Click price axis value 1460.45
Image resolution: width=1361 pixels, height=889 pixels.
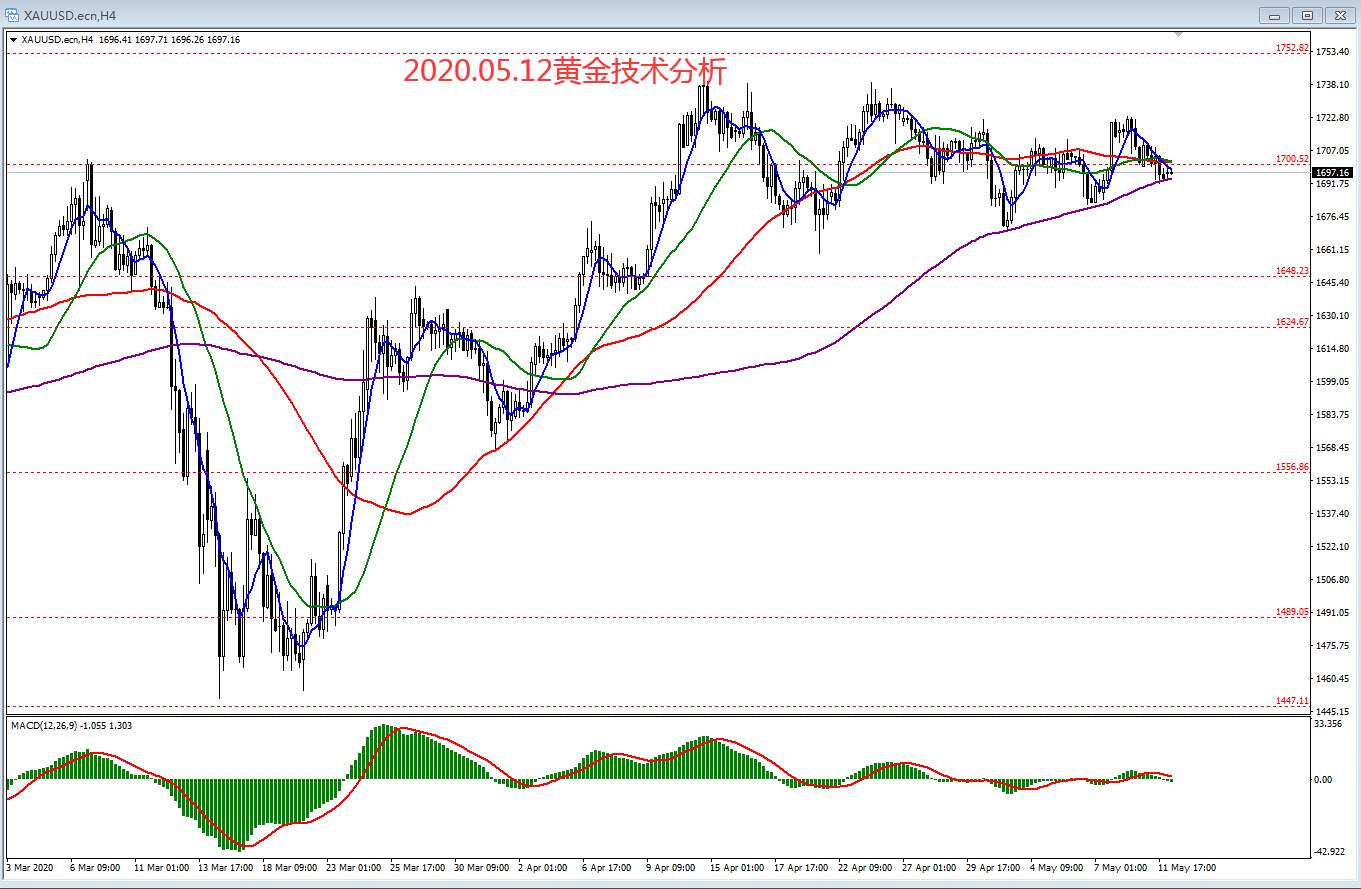(1333, 679)
